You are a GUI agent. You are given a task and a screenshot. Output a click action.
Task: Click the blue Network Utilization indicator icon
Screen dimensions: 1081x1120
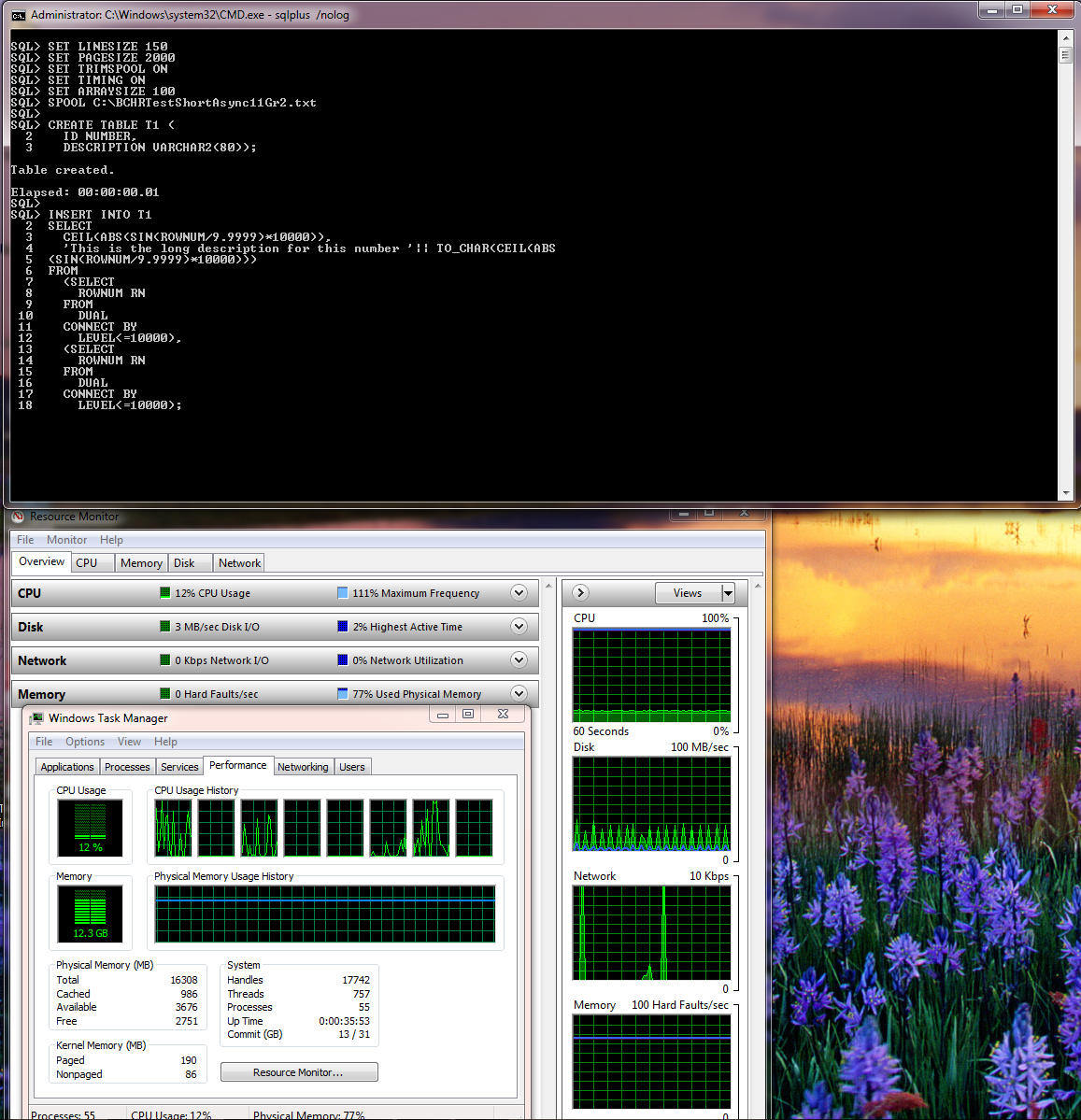(342, 660)
